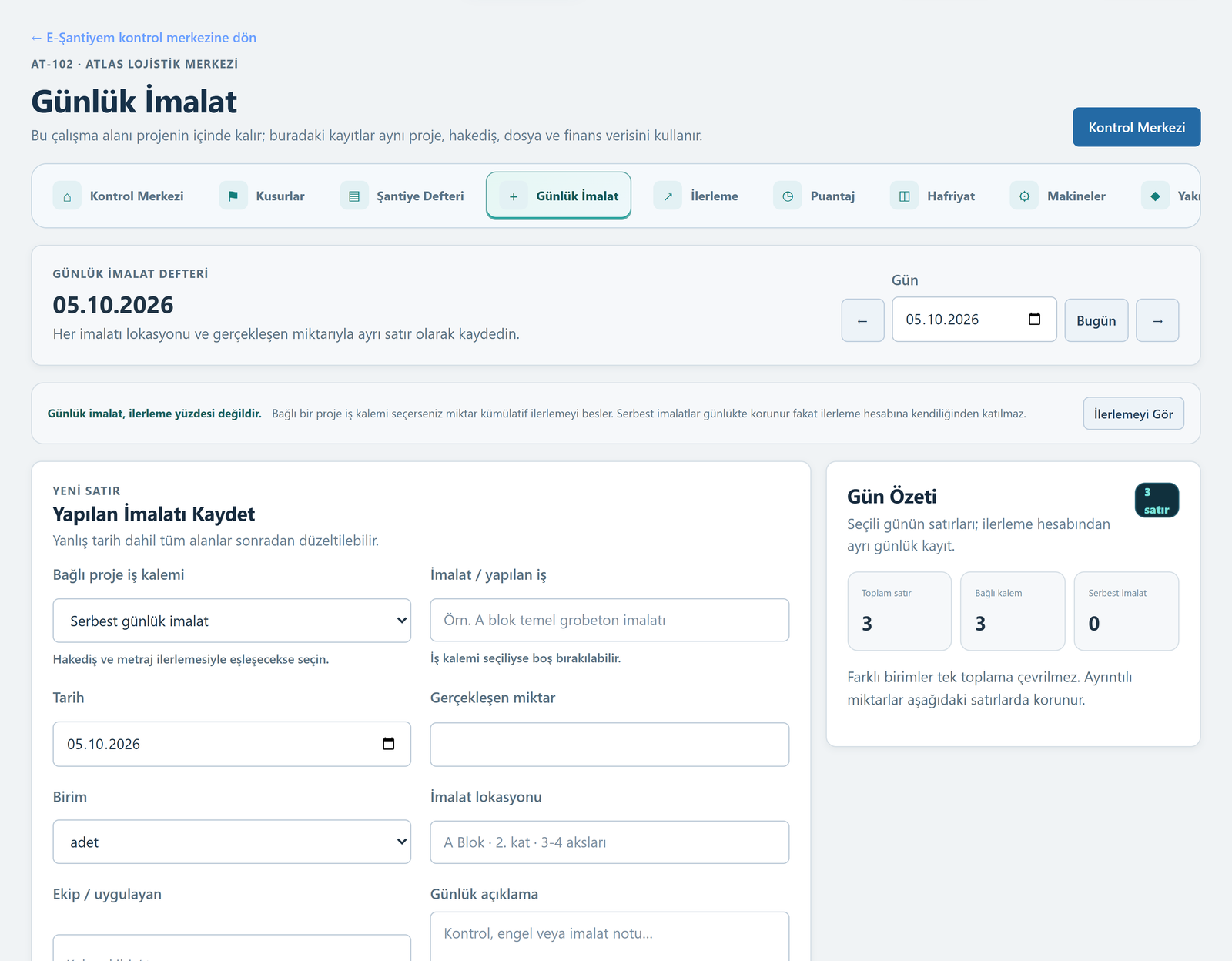Open the calendar picker in the Tarih field
Image resolution: width=1232 pixels, height=961 pixels.
389,744
